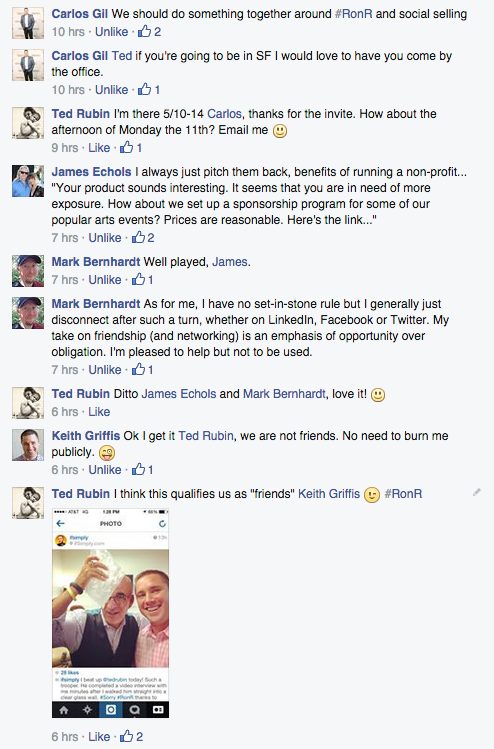The width and height of the screenshot is (494, 749).
Task: Open James Echols' name link on his comment
Action: (91, 172)
